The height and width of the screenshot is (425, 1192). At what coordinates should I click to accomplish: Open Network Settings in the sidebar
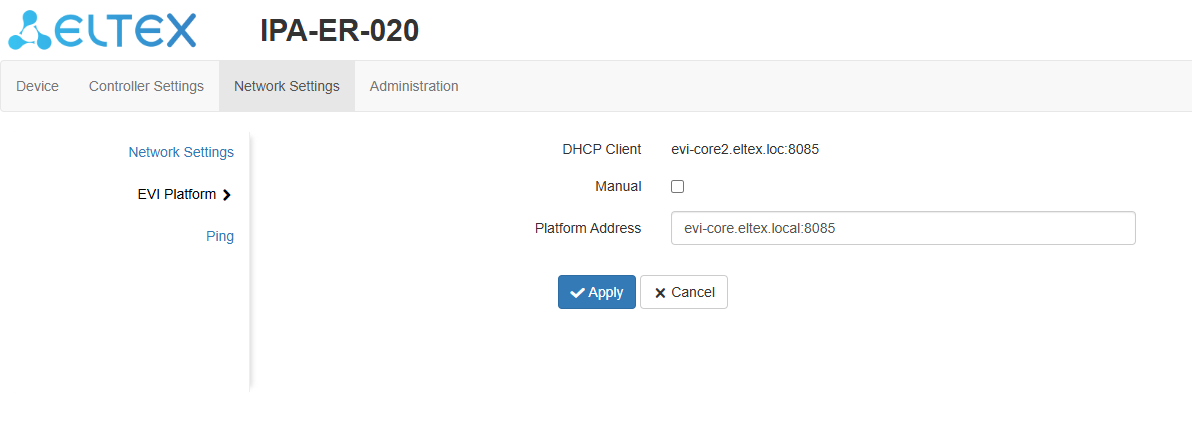coord(181,152)
